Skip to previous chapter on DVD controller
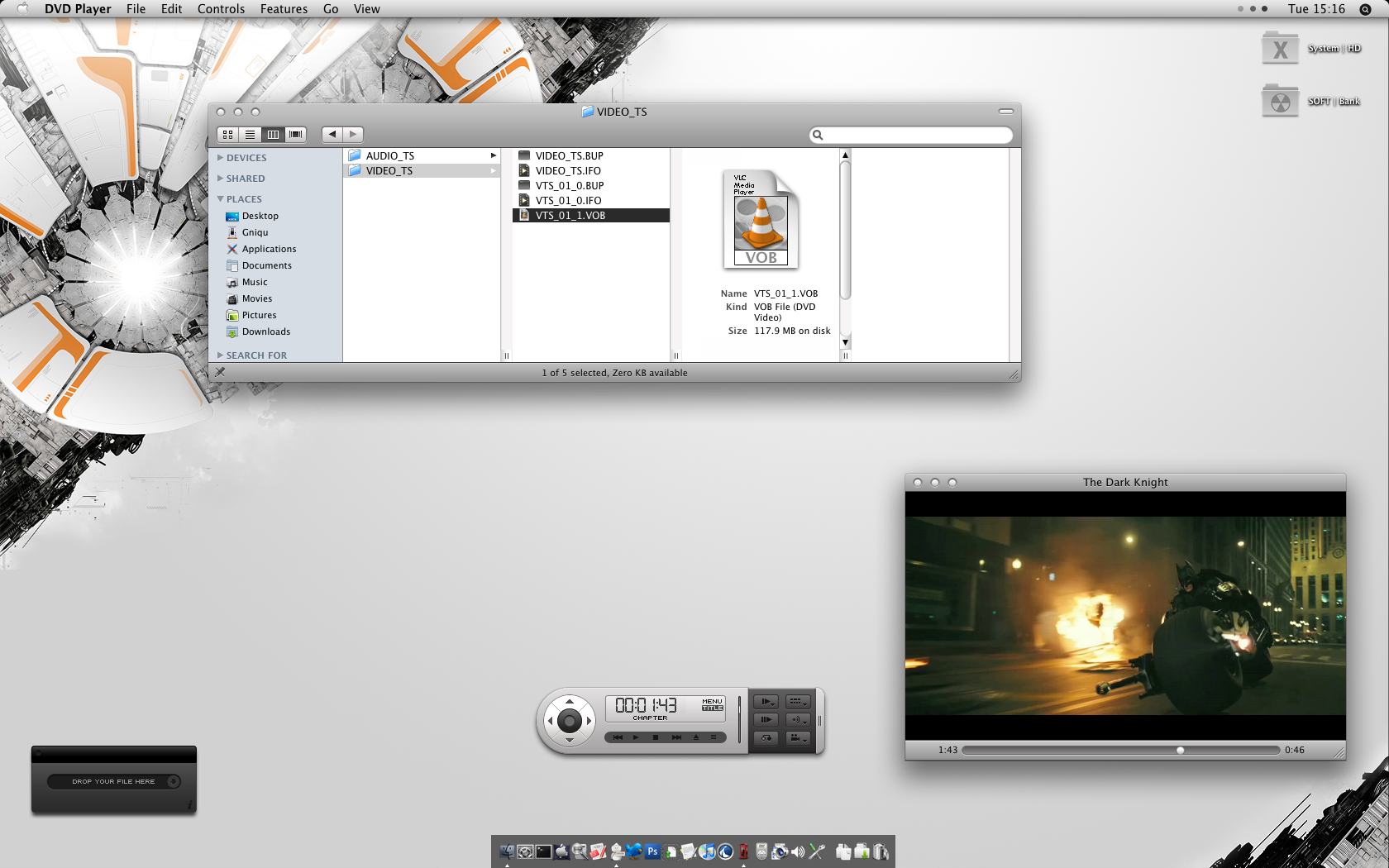This screenshot has height=868, width=1389. (x=618, y=737)
